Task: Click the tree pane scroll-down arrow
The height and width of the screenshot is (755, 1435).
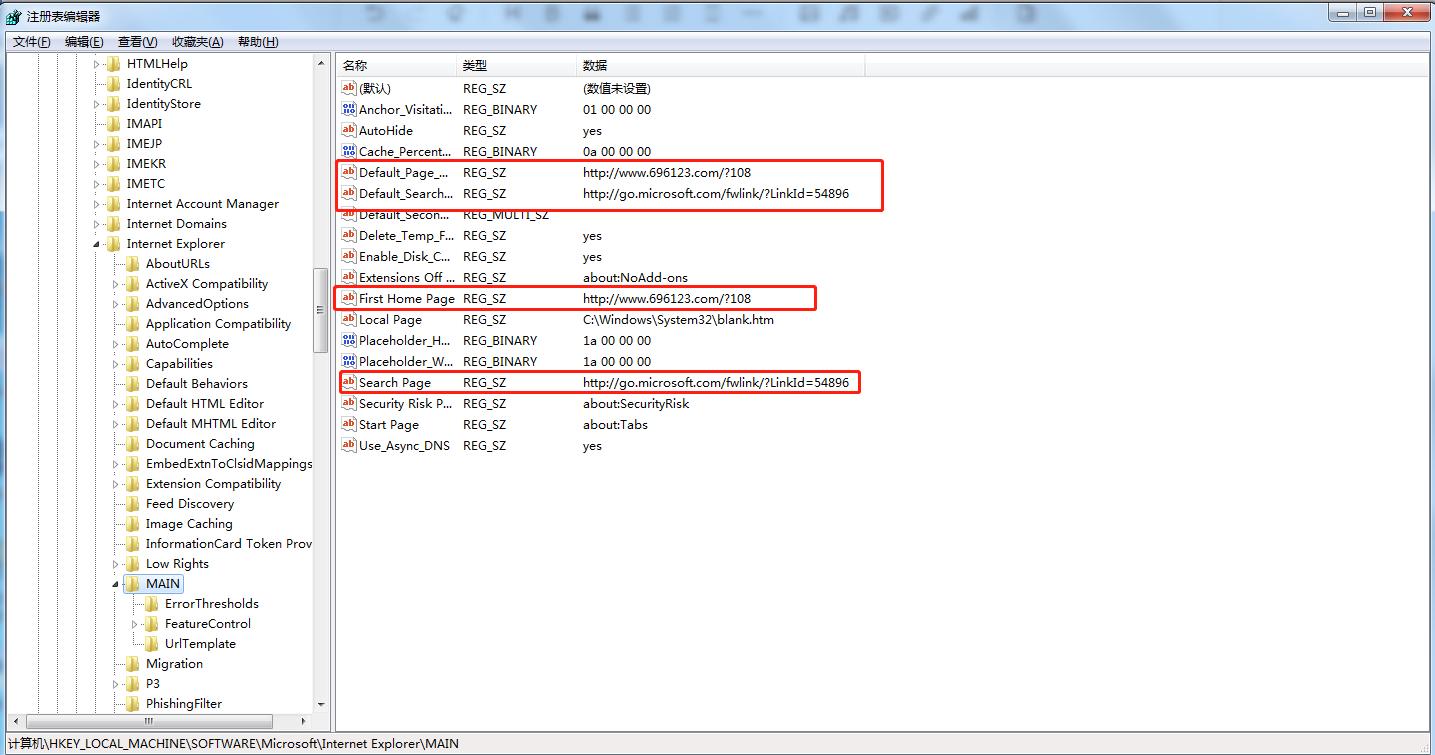Action: tap(321, 705)
